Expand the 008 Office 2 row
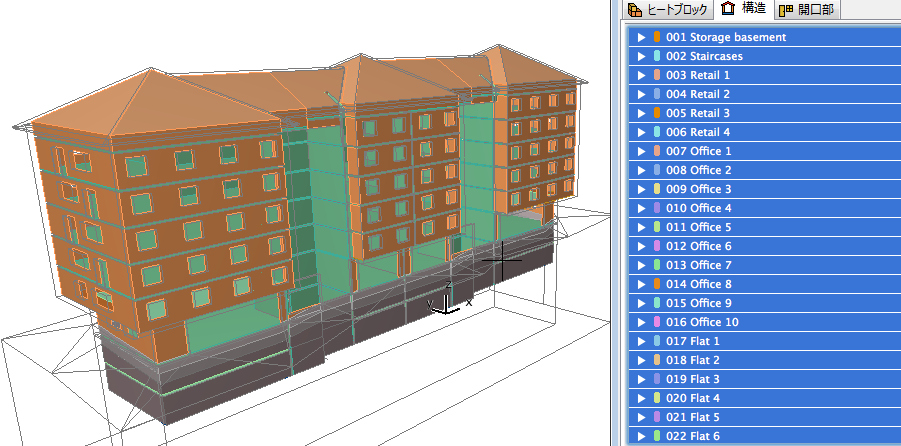Viewport: 901px width, 446px height. pos(642,170)
